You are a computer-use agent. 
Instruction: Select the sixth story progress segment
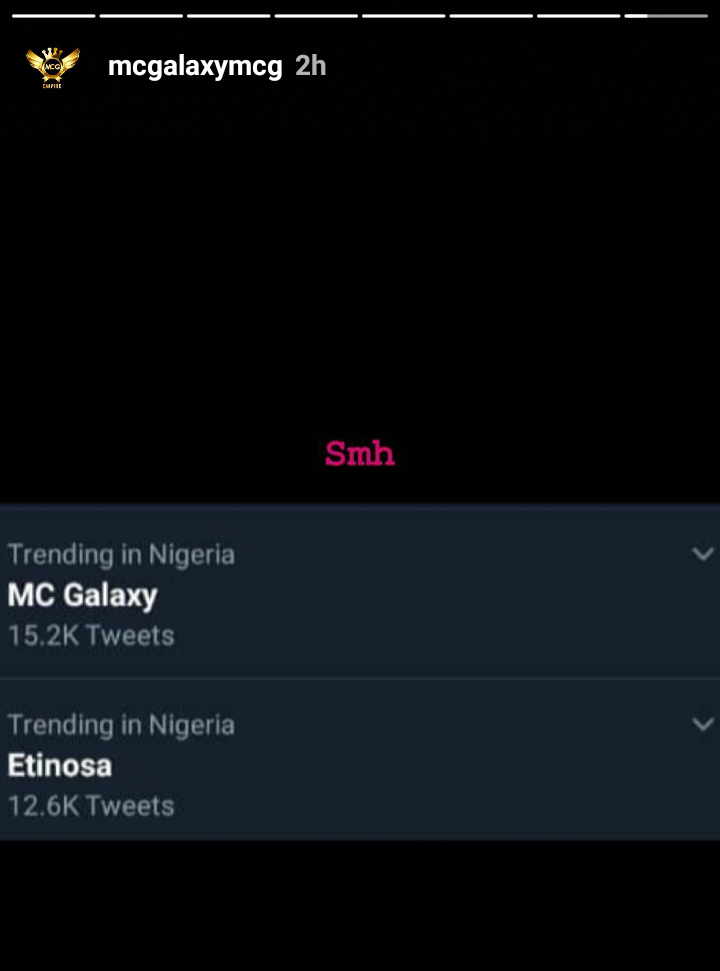[x=491, y=16]
